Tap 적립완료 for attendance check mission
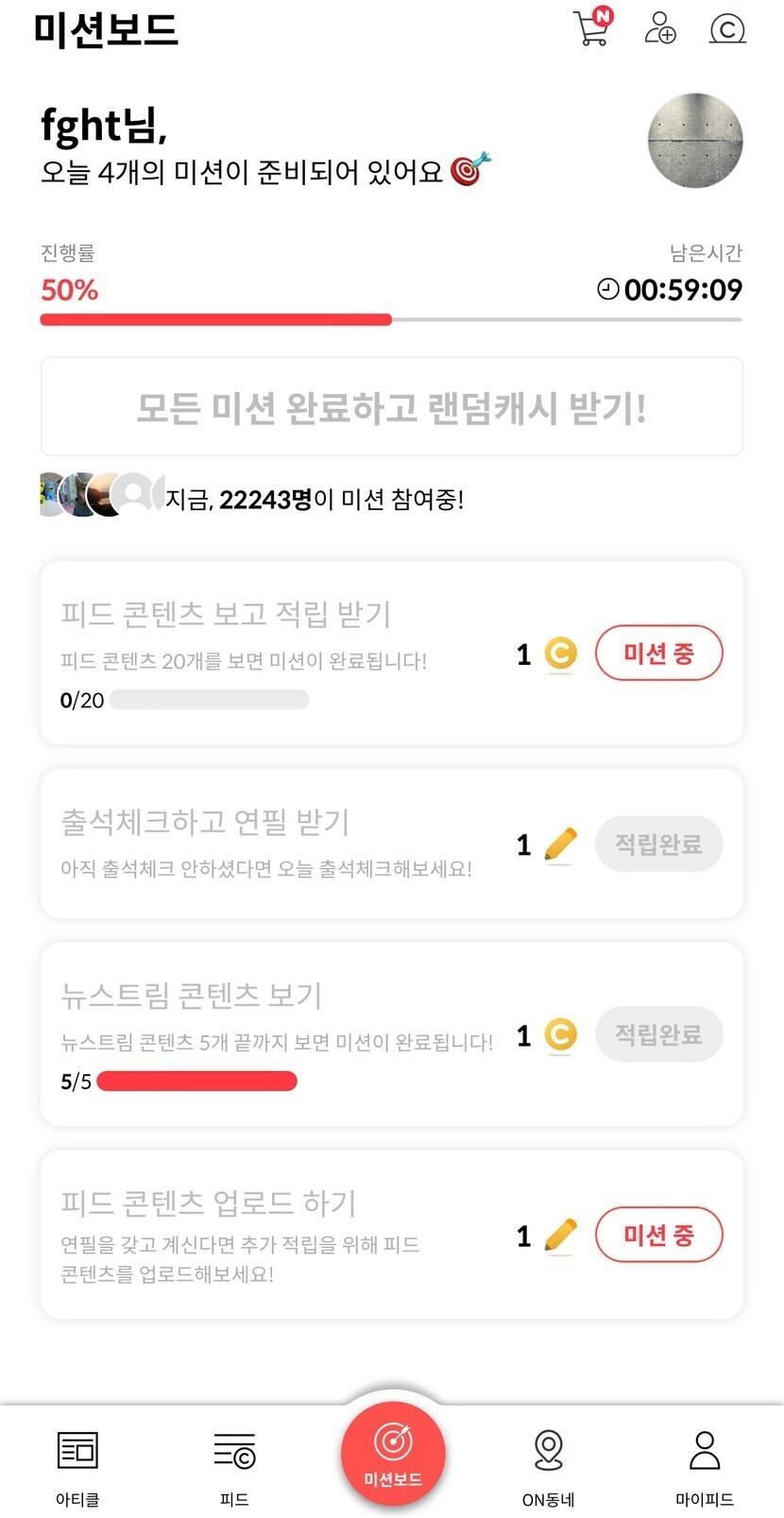This screenshot has height=1518, width=784. (658, 844)
